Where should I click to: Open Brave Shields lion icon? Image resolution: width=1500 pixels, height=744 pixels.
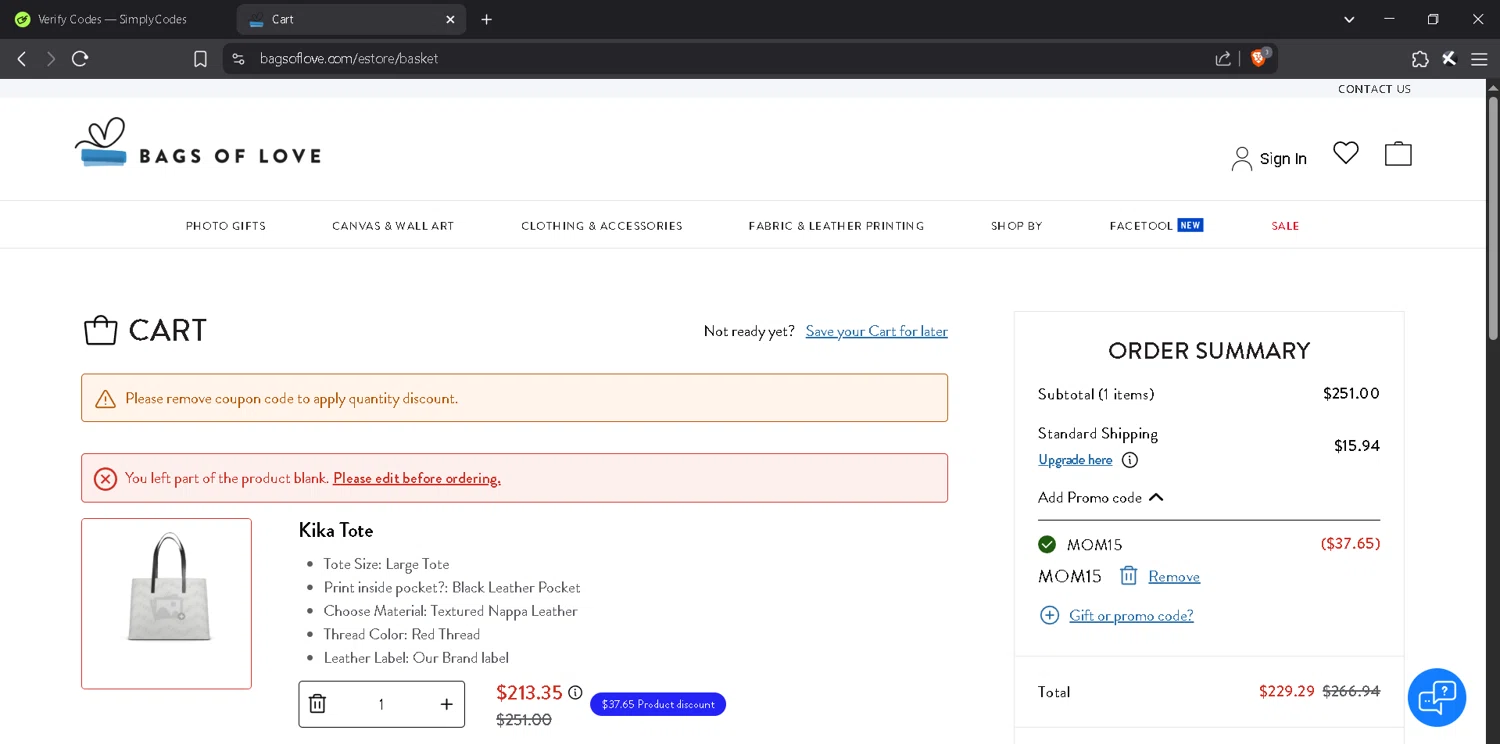pyautogui.click(x=1259, y=58)
